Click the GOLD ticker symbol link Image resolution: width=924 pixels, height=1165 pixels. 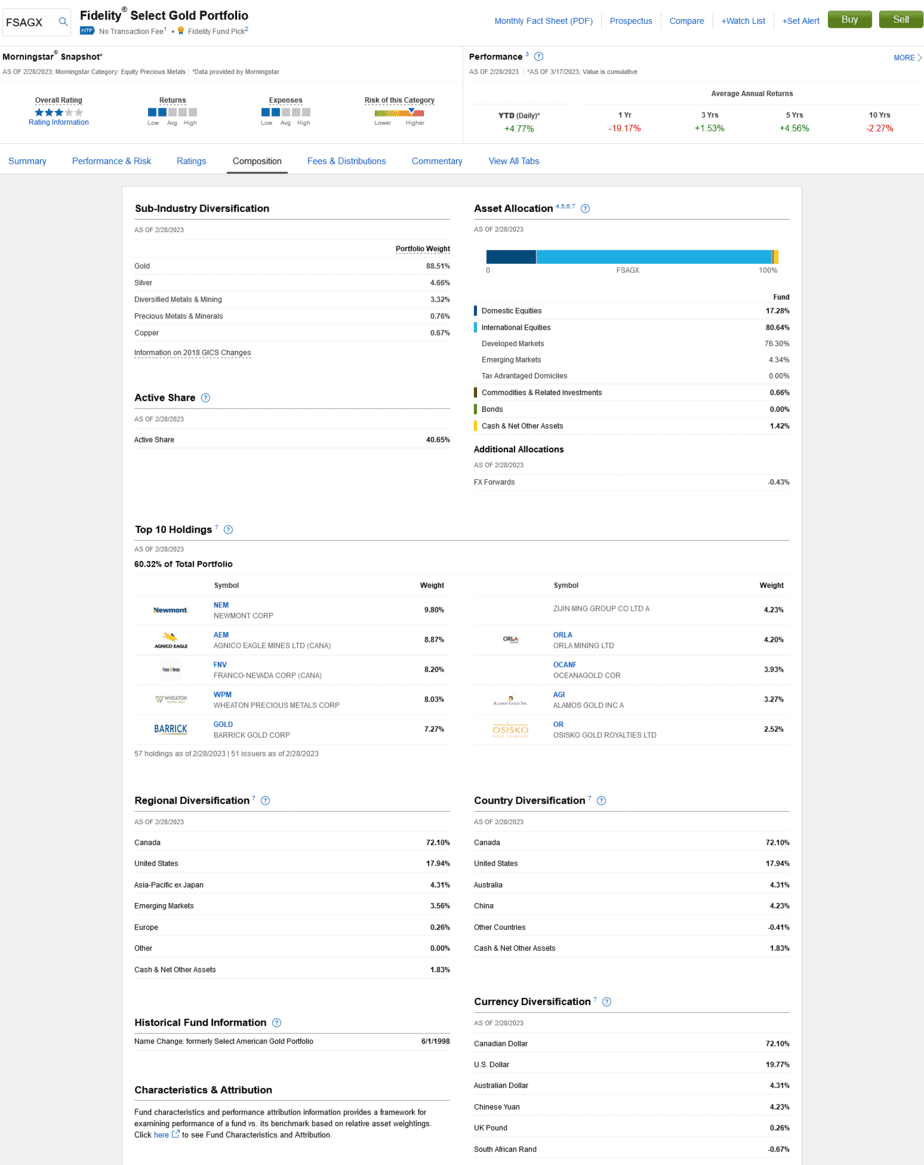[223, 724]
